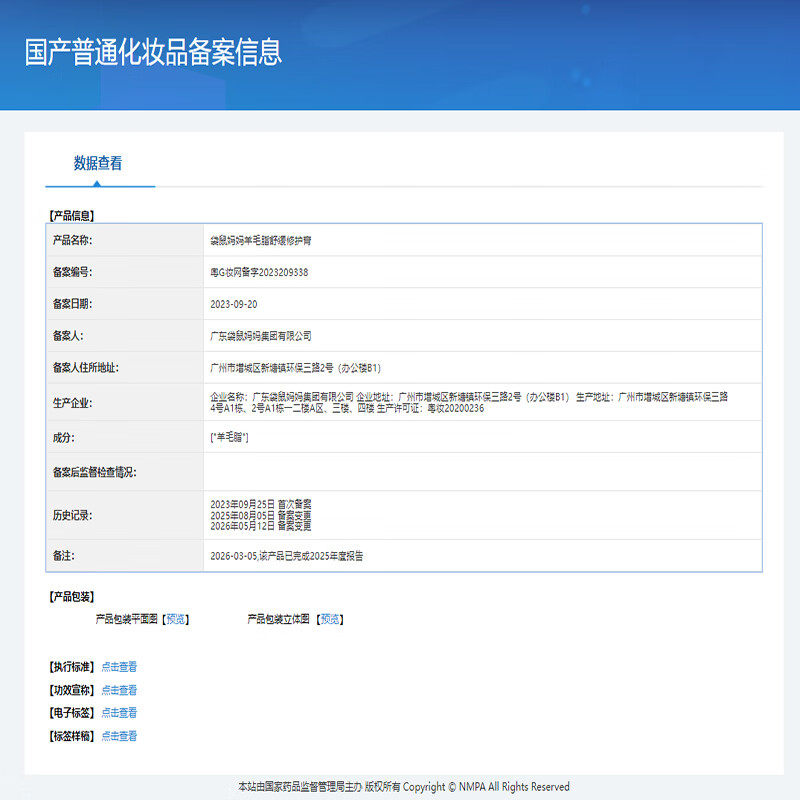Select the production enterprise details text
The width and height of the screenshot is (800, 800).
tap(469, 403)
